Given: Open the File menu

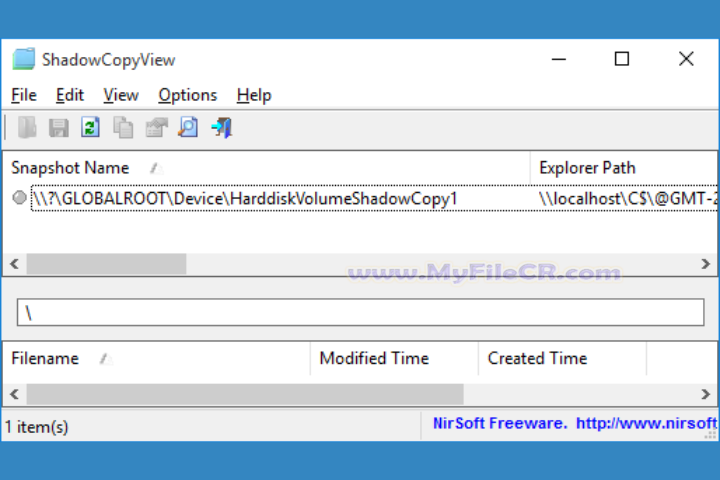Looking at the screenshot, I should pyautogui.click(x=24, y=95).
